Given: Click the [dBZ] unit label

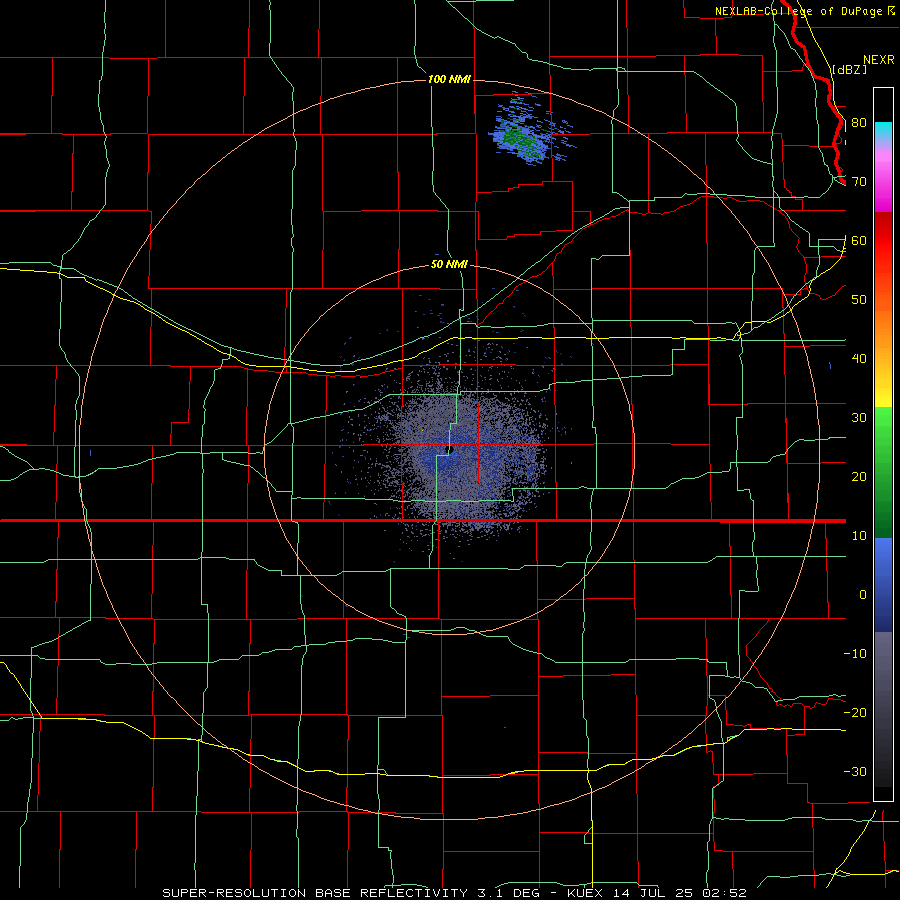Looking at the screenshot, I should point(849,69).
